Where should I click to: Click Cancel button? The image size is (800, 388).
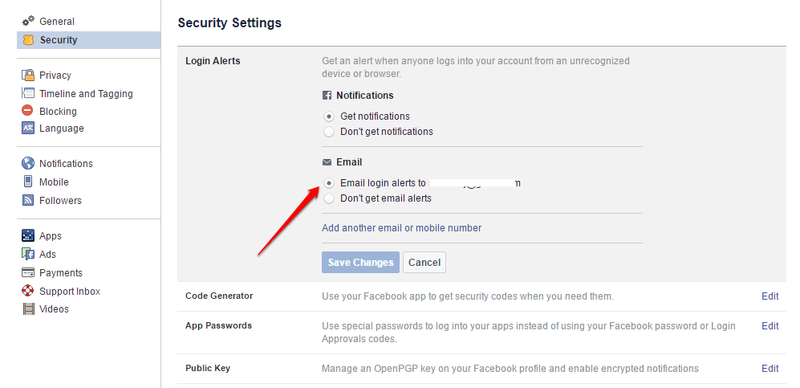(424, 262)
